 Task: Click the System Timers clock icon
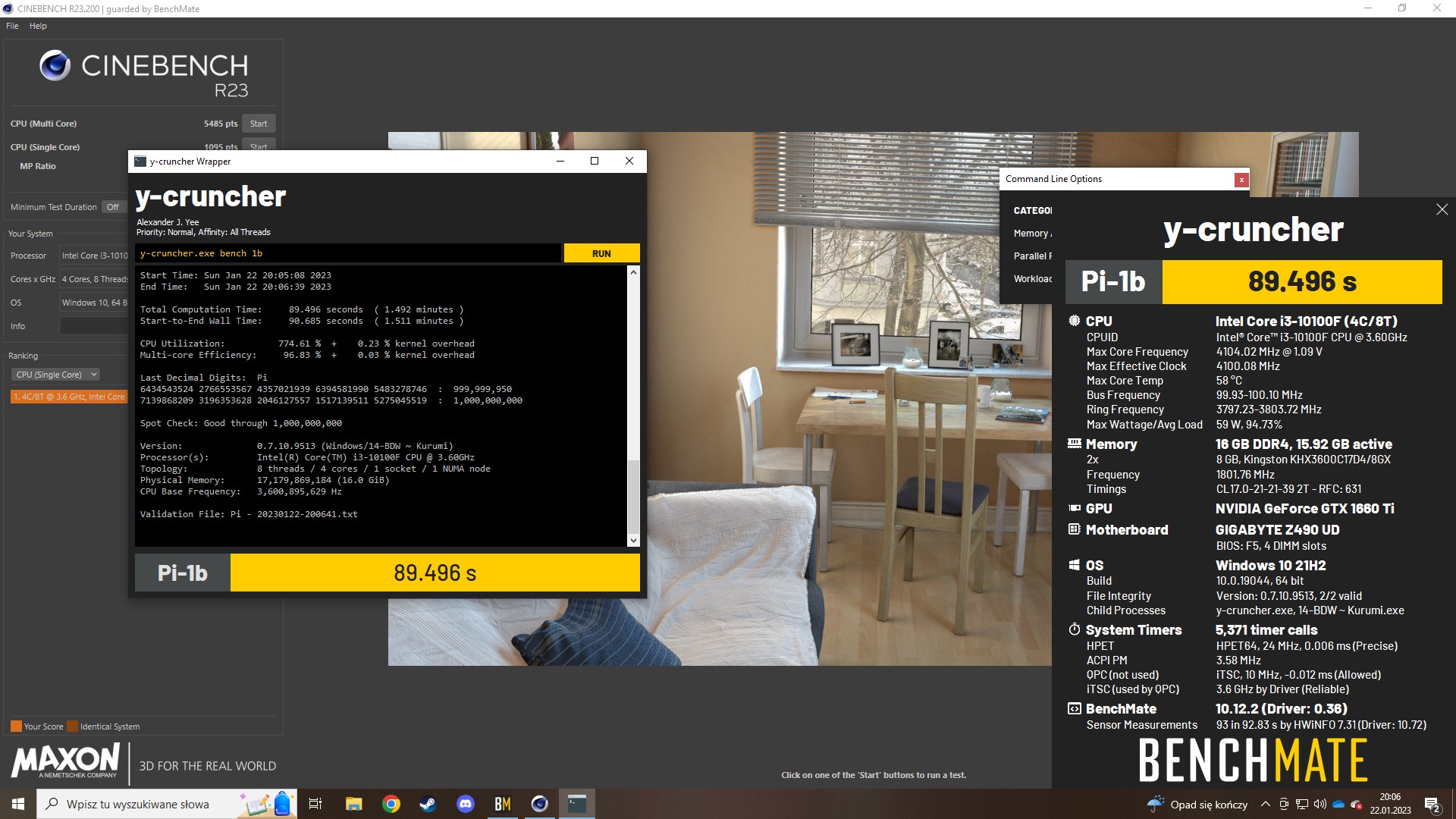coord(1075,629)
